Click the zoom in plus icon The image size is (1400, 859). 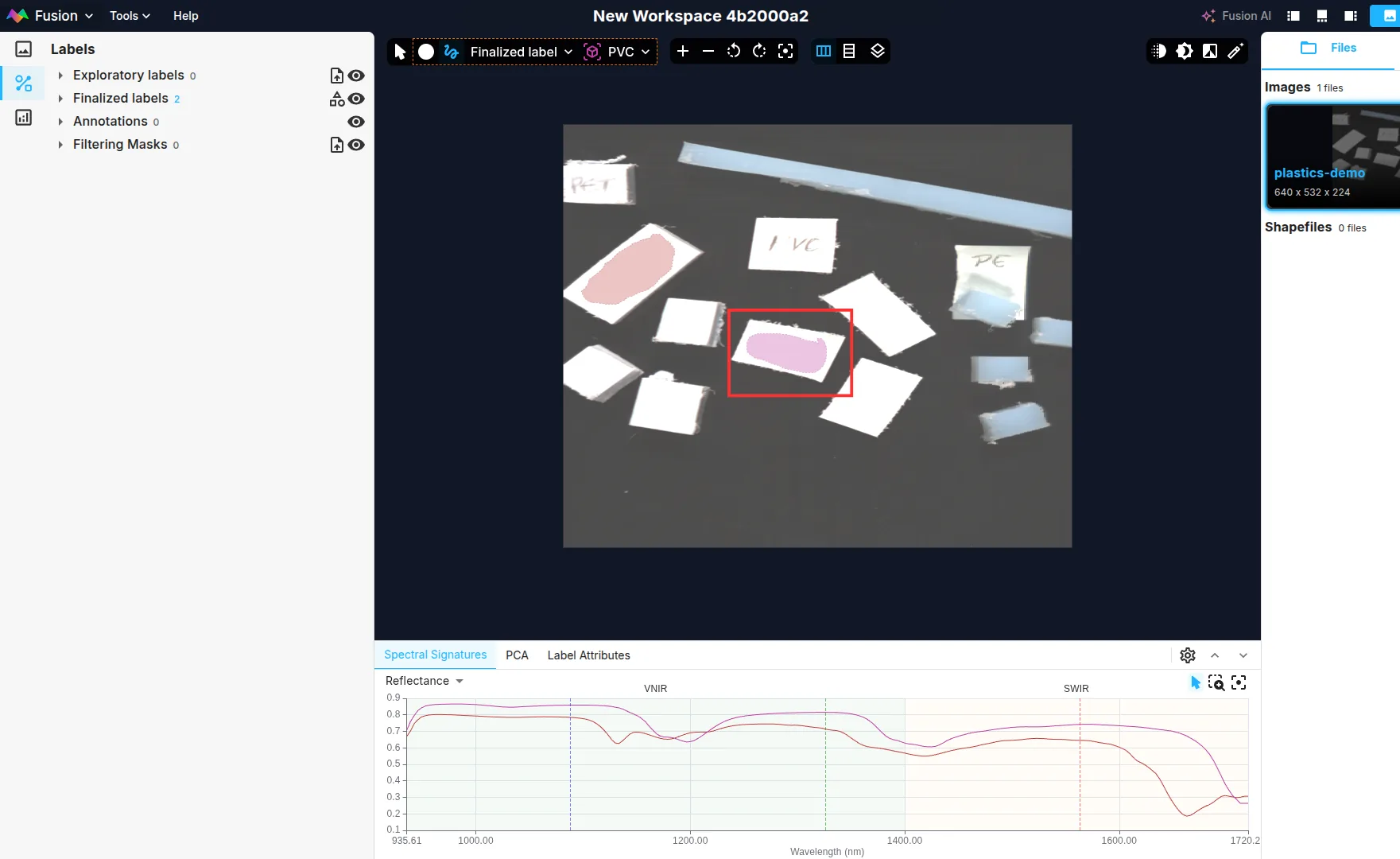point(683,52)
